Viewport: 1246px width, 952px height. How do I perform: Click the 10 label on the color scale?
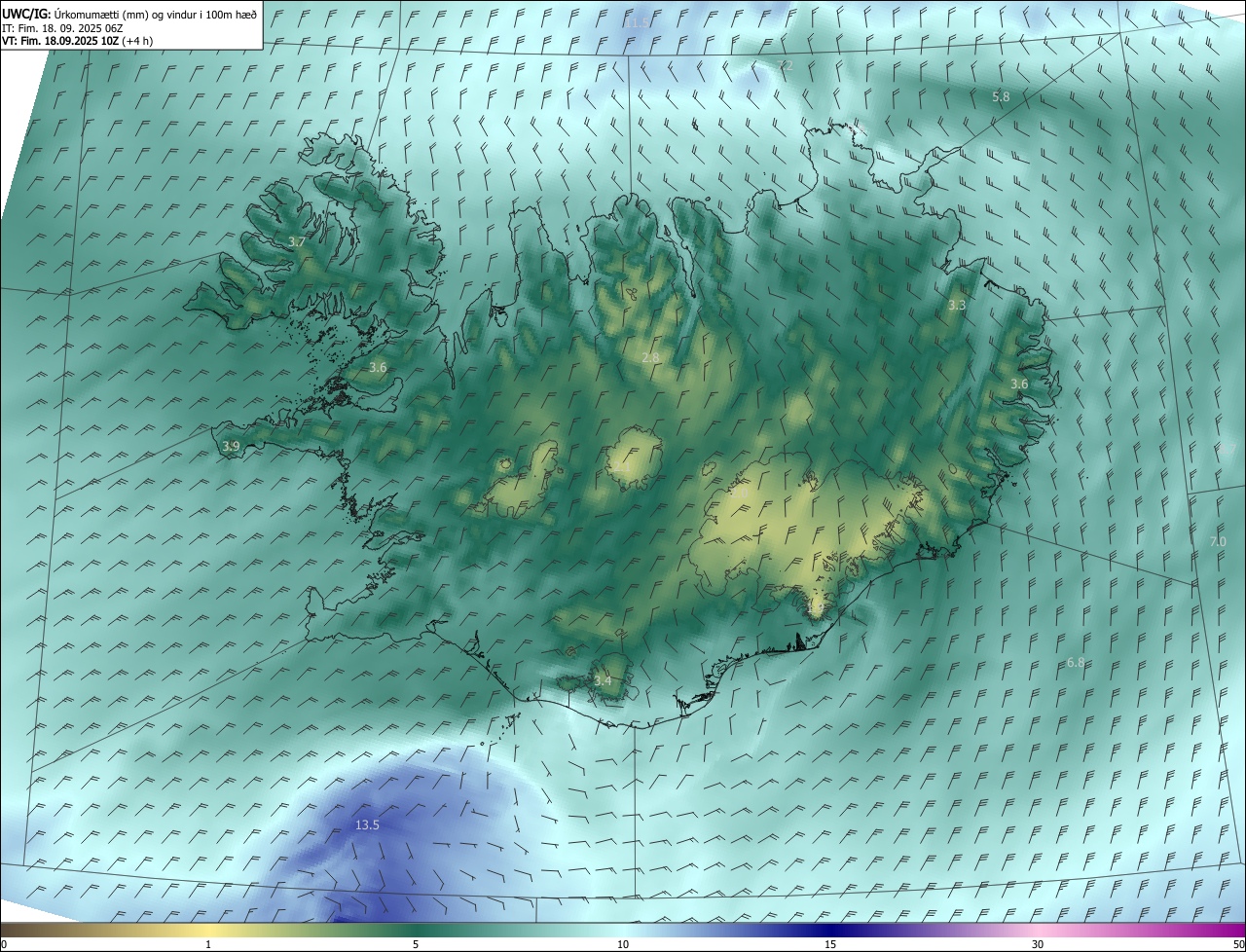[623, 945]
